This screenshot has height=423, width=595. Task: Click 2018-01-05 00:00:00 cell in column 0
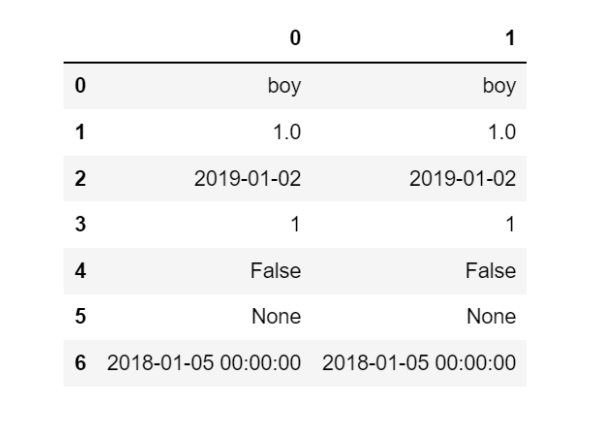[204, 363]
